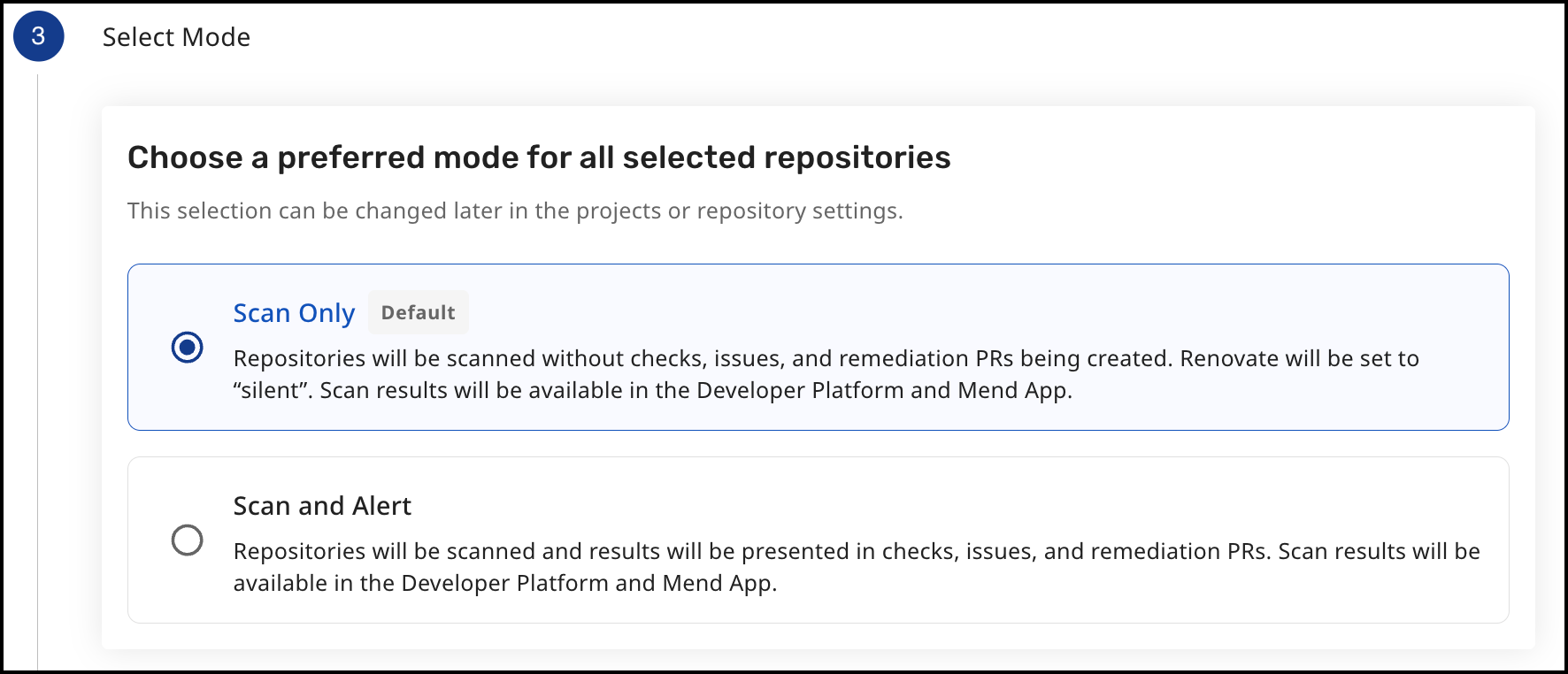
Task: Click the Scan and Alert title label
Action: [x=322, y=506]
